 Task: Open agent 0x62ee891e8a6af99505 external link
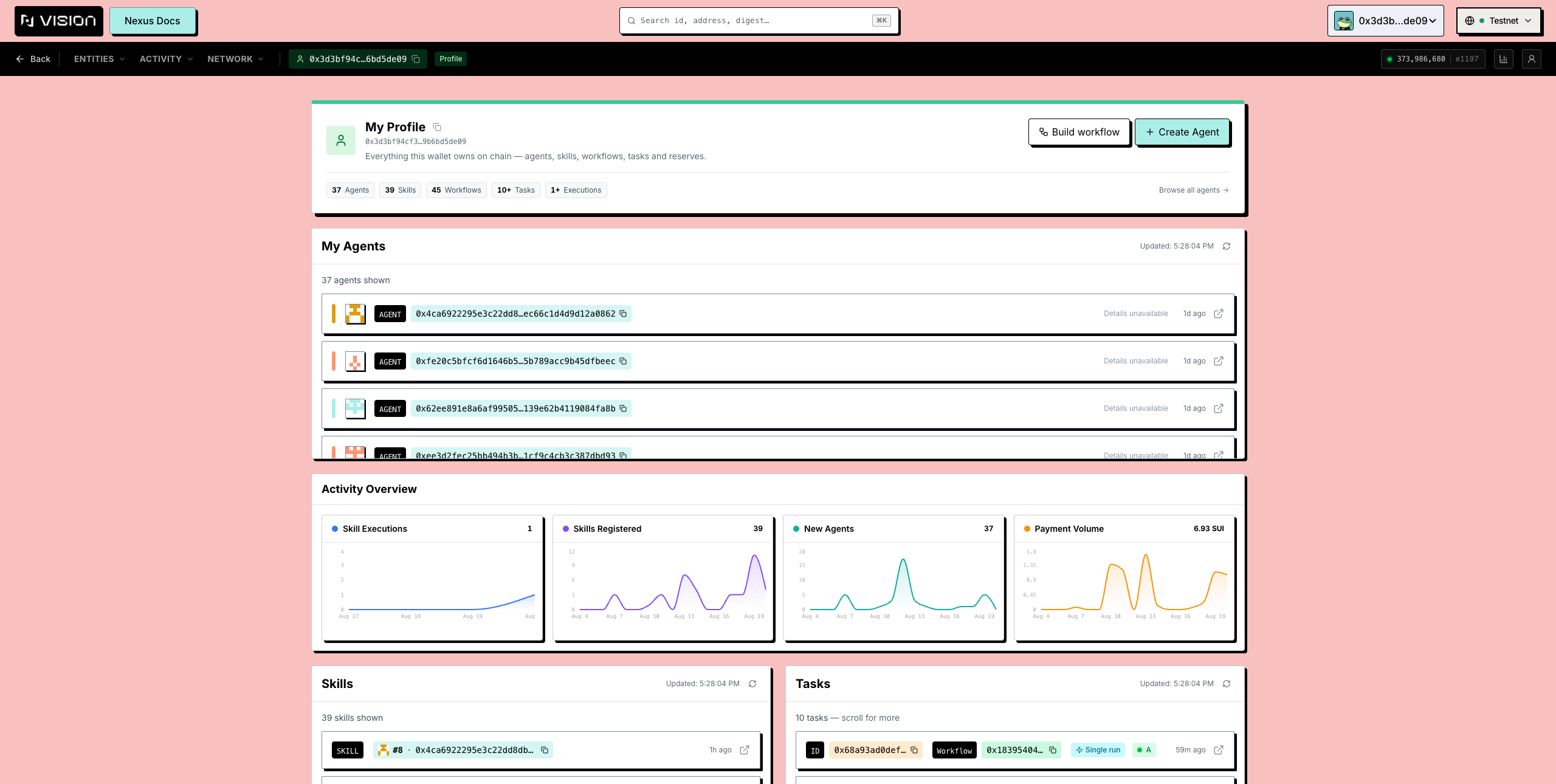[1219, 408]
